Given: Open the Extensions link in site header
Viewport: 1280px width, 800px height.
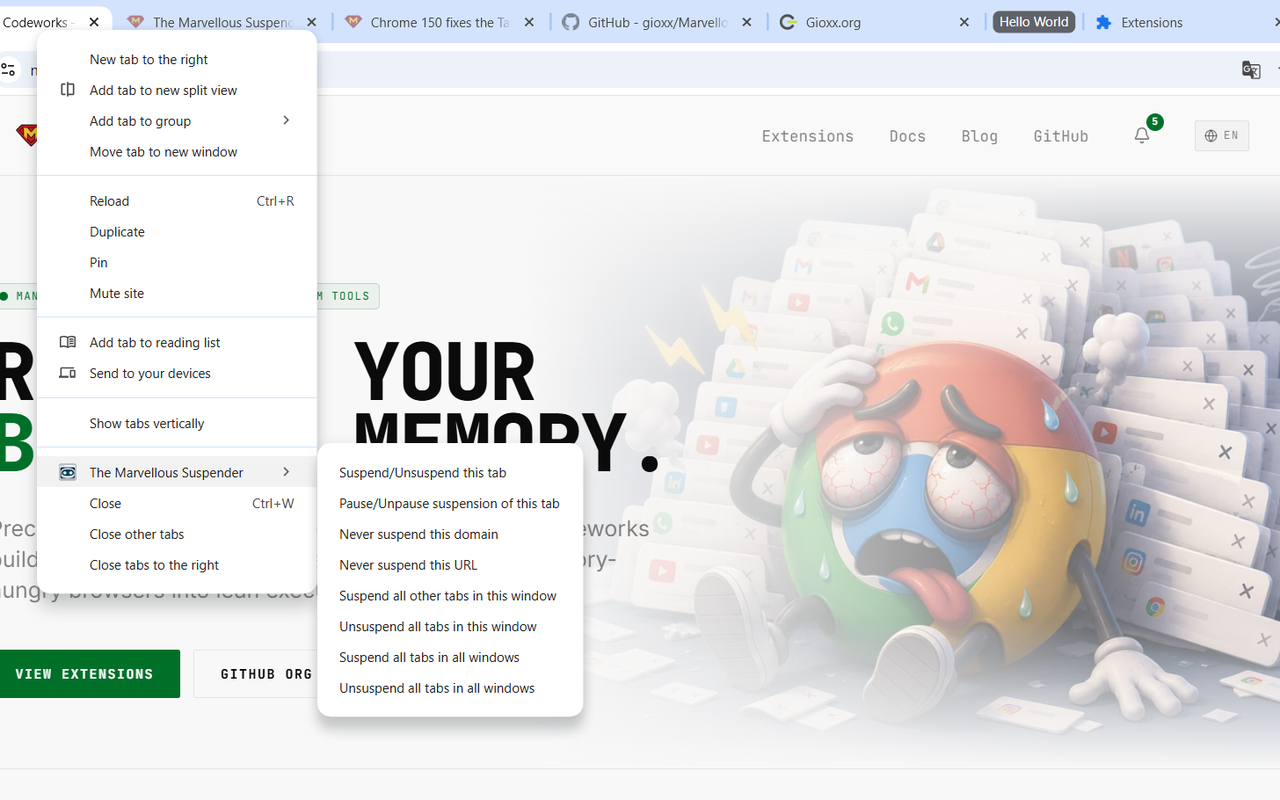Looking at the screenshot, I should coord(807,136).
